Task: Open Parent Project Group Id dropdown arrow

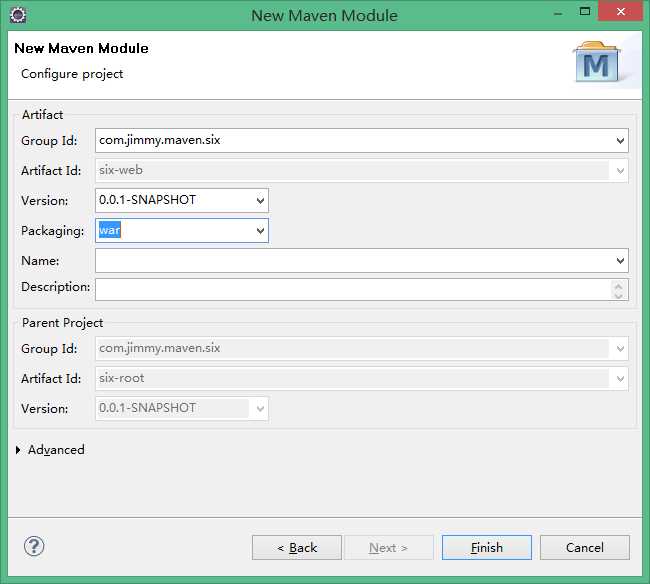Action: click(x=620, y=349)
